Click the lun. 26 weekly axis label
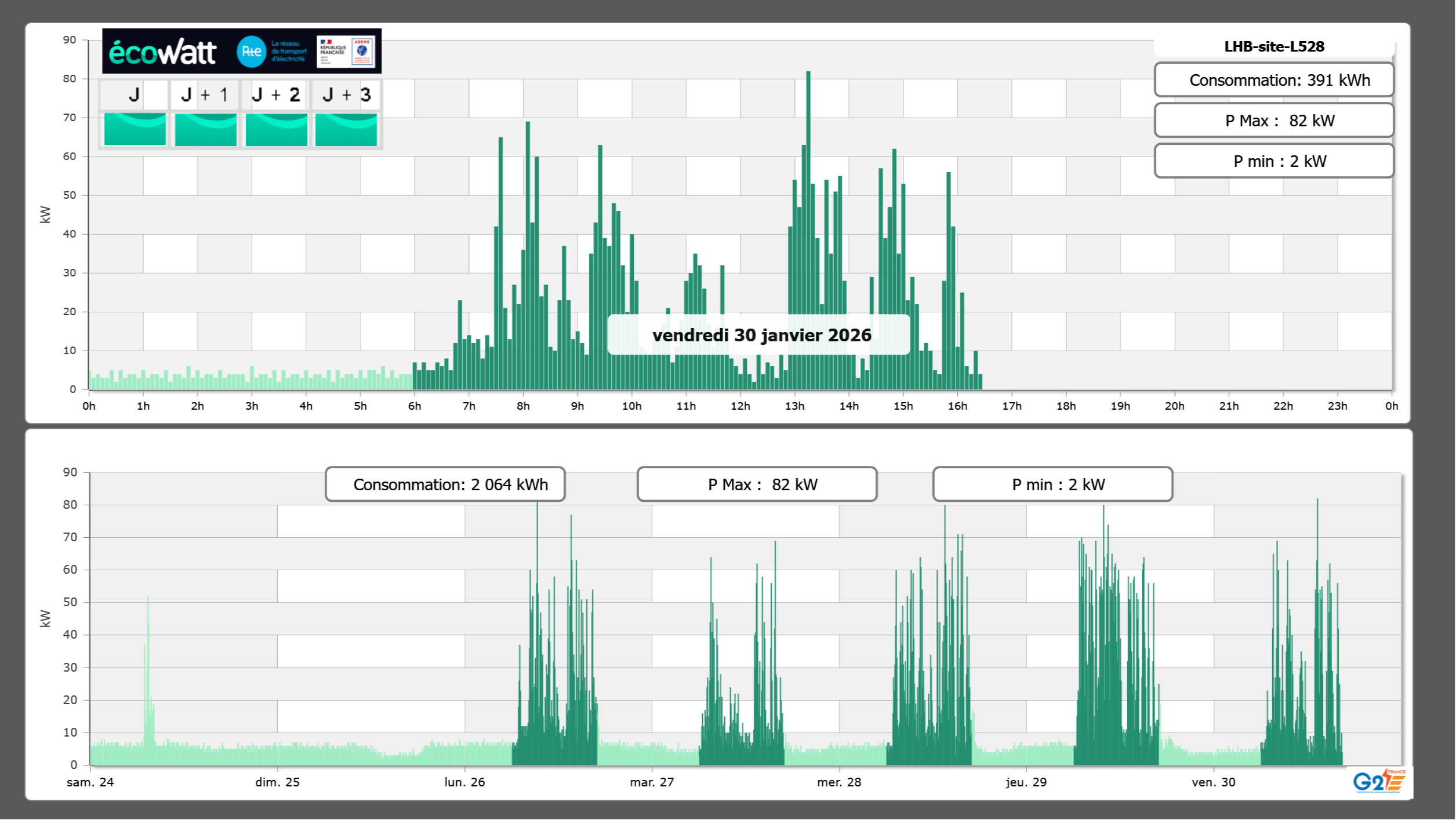The image size is (1456, 820). pos(464,782)
